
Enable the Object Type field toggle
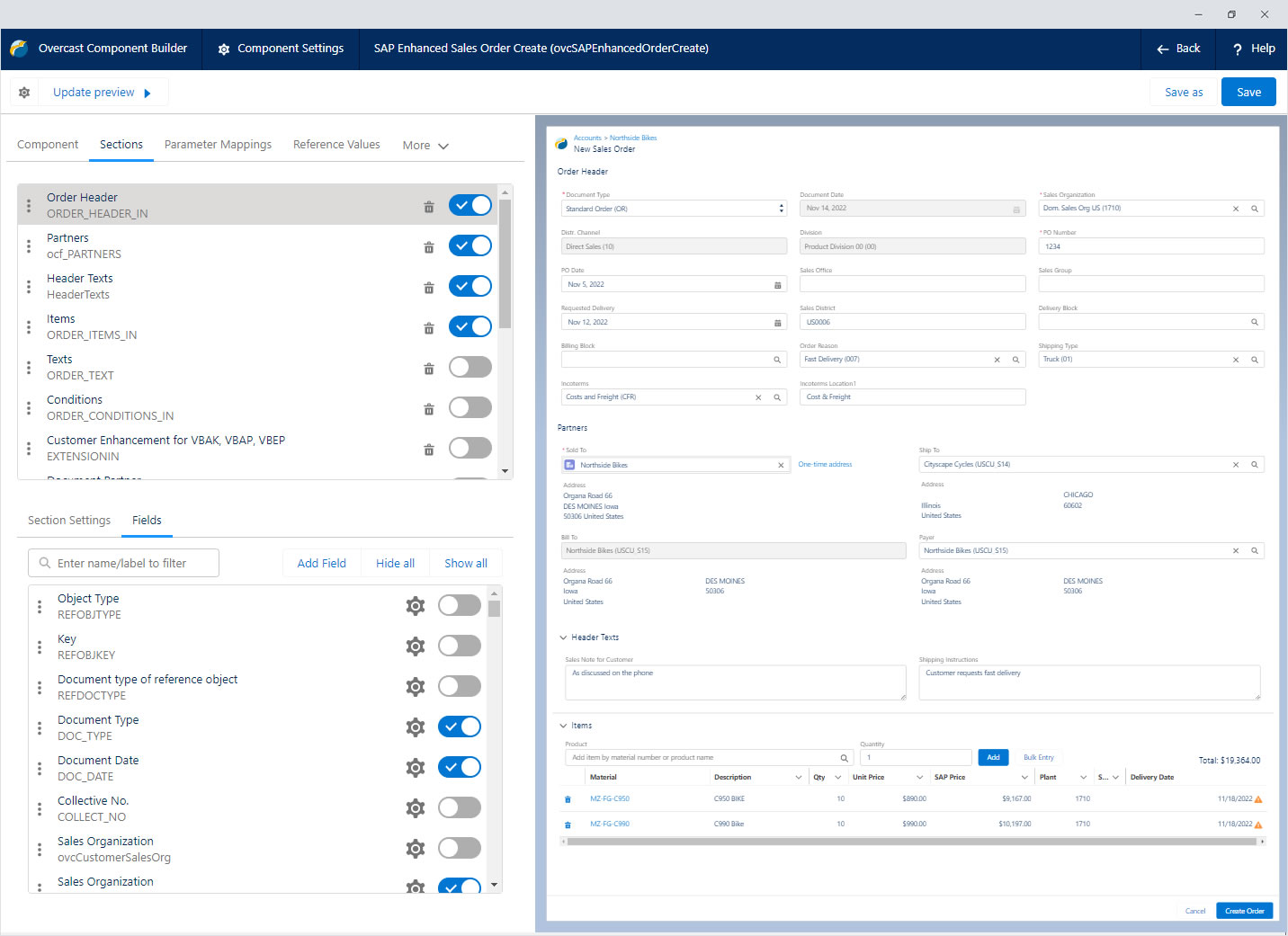click(460, 605)
